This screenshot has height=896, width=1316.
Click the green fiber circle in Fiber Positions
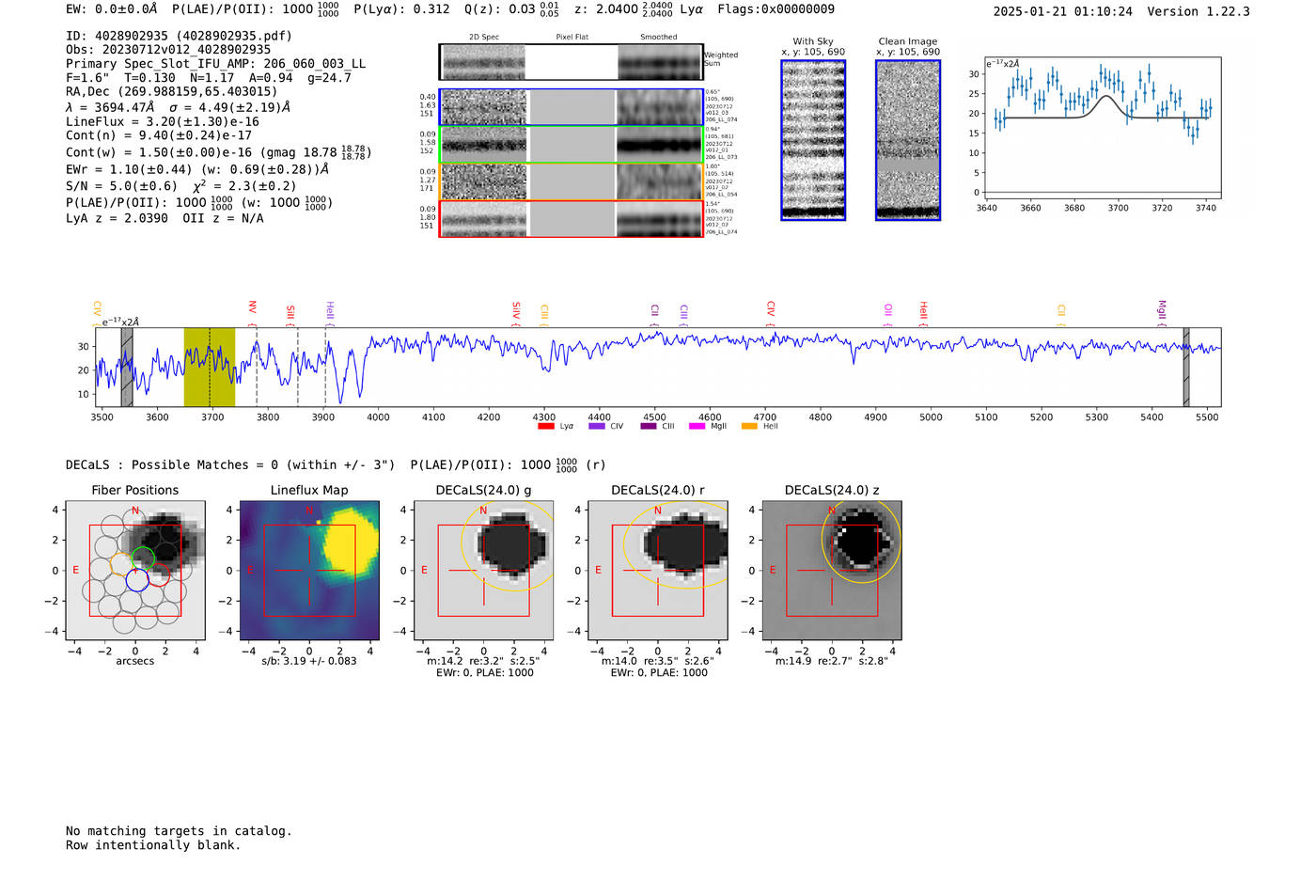(142, 558)
